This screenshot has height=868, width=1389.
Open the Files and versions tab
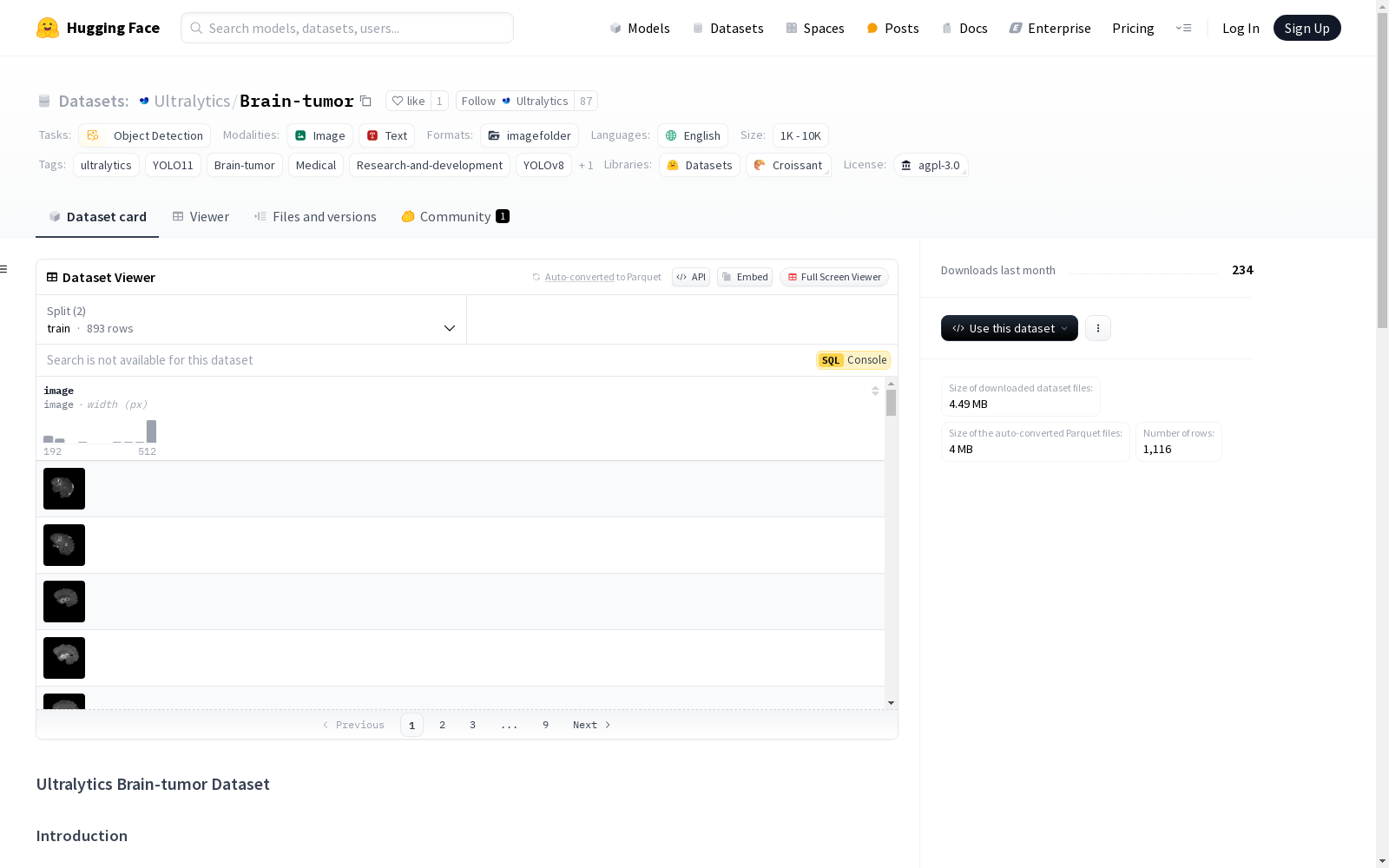(315, 217)
